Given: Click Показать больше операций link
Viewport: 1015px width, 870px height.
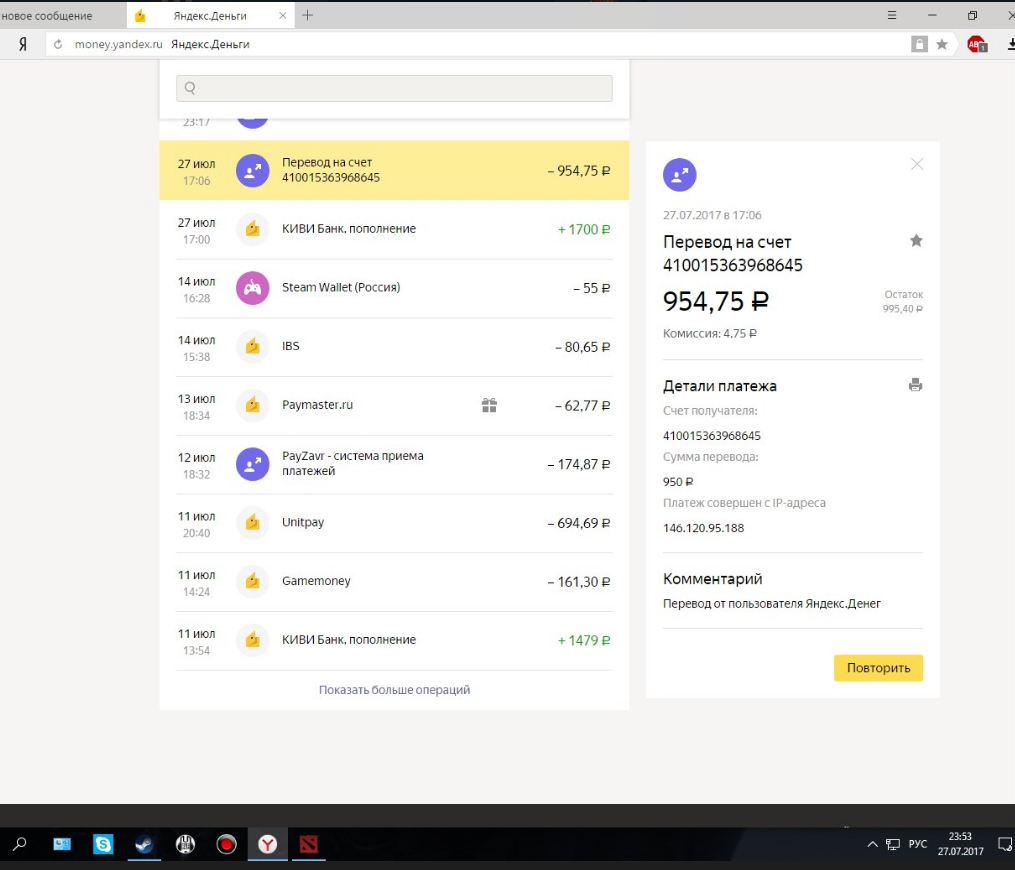Looking at the screenshot, I should coord(394,690).
